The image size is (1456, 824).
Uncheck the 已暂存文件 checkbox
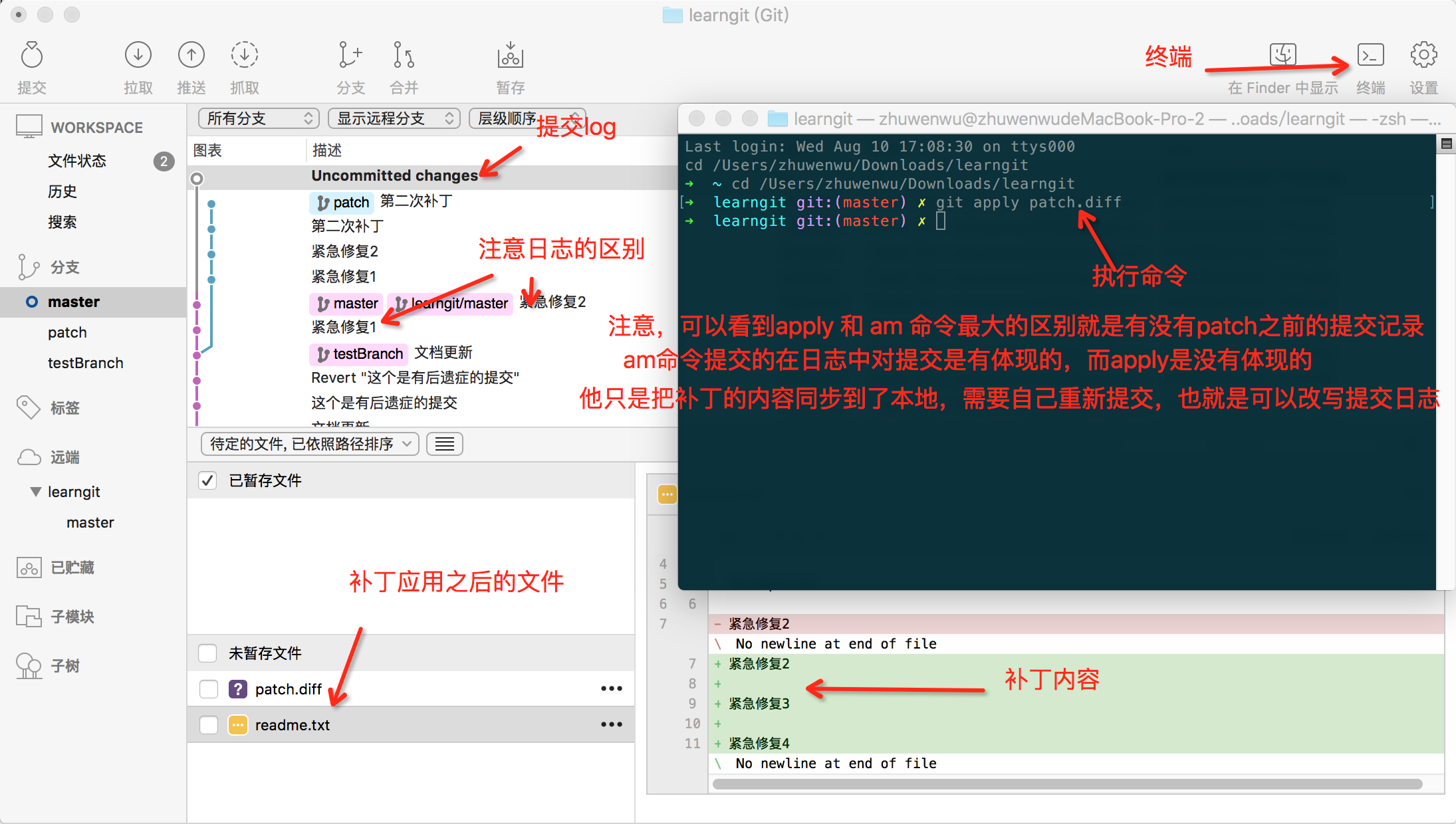coord(207,480)
